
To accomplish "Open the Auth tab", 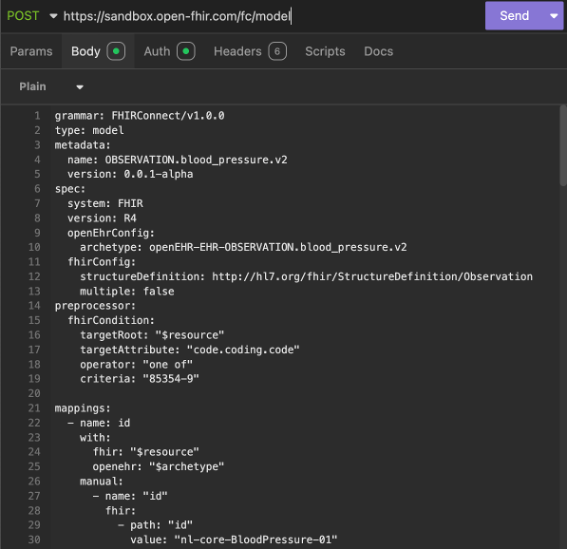I will 157,51.
